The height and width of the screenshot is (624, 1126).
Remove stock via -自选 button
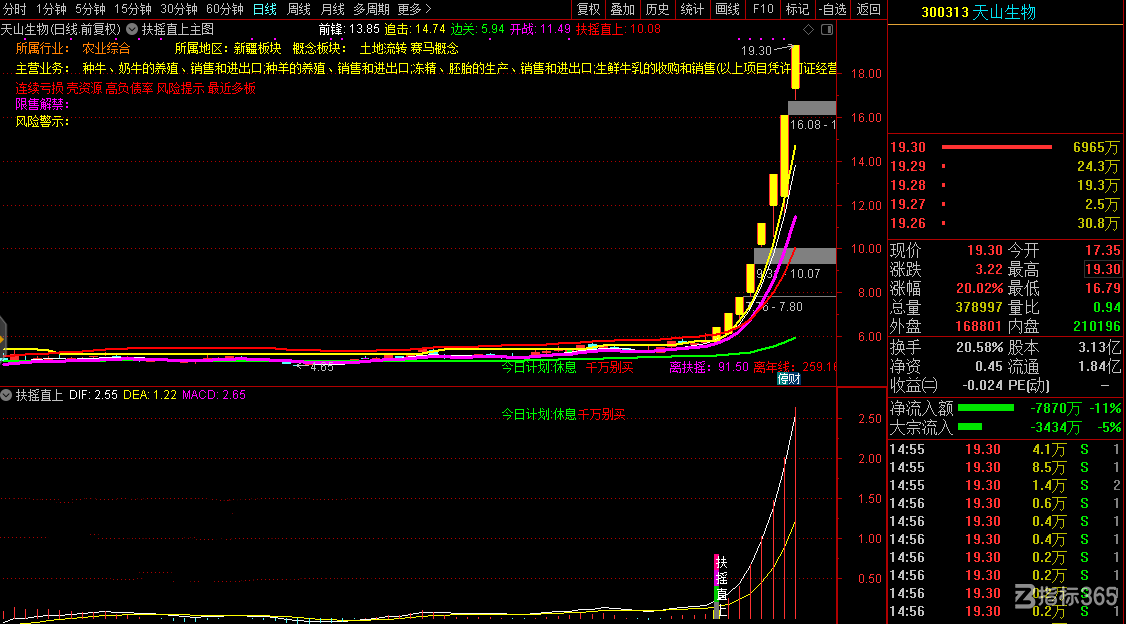pos(833,9)
